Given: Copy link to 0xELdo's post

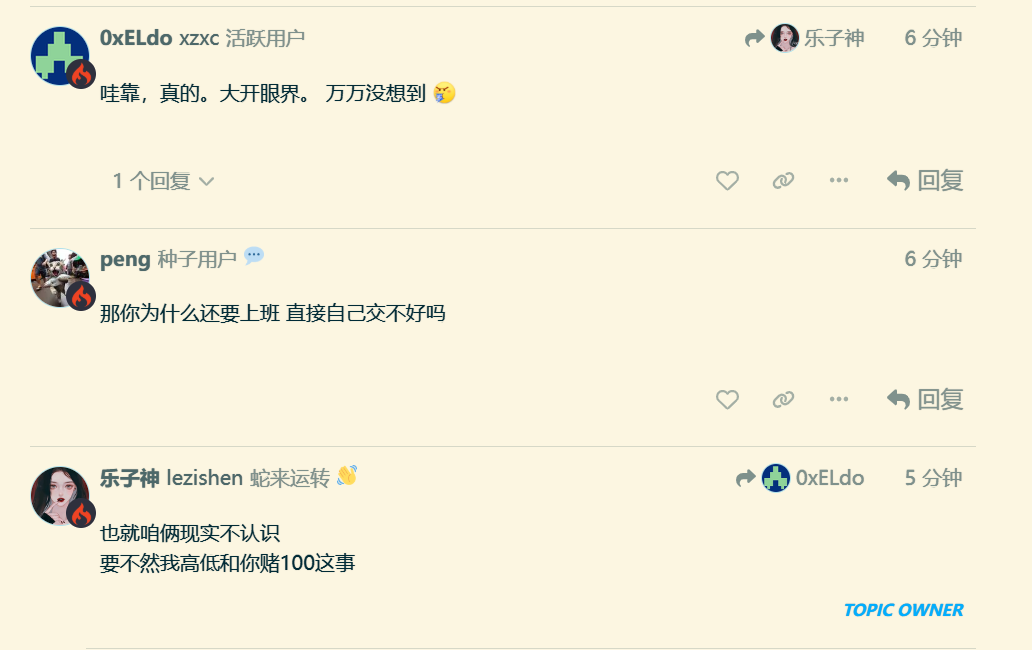Looking at the screenshot, I should 783,180.
